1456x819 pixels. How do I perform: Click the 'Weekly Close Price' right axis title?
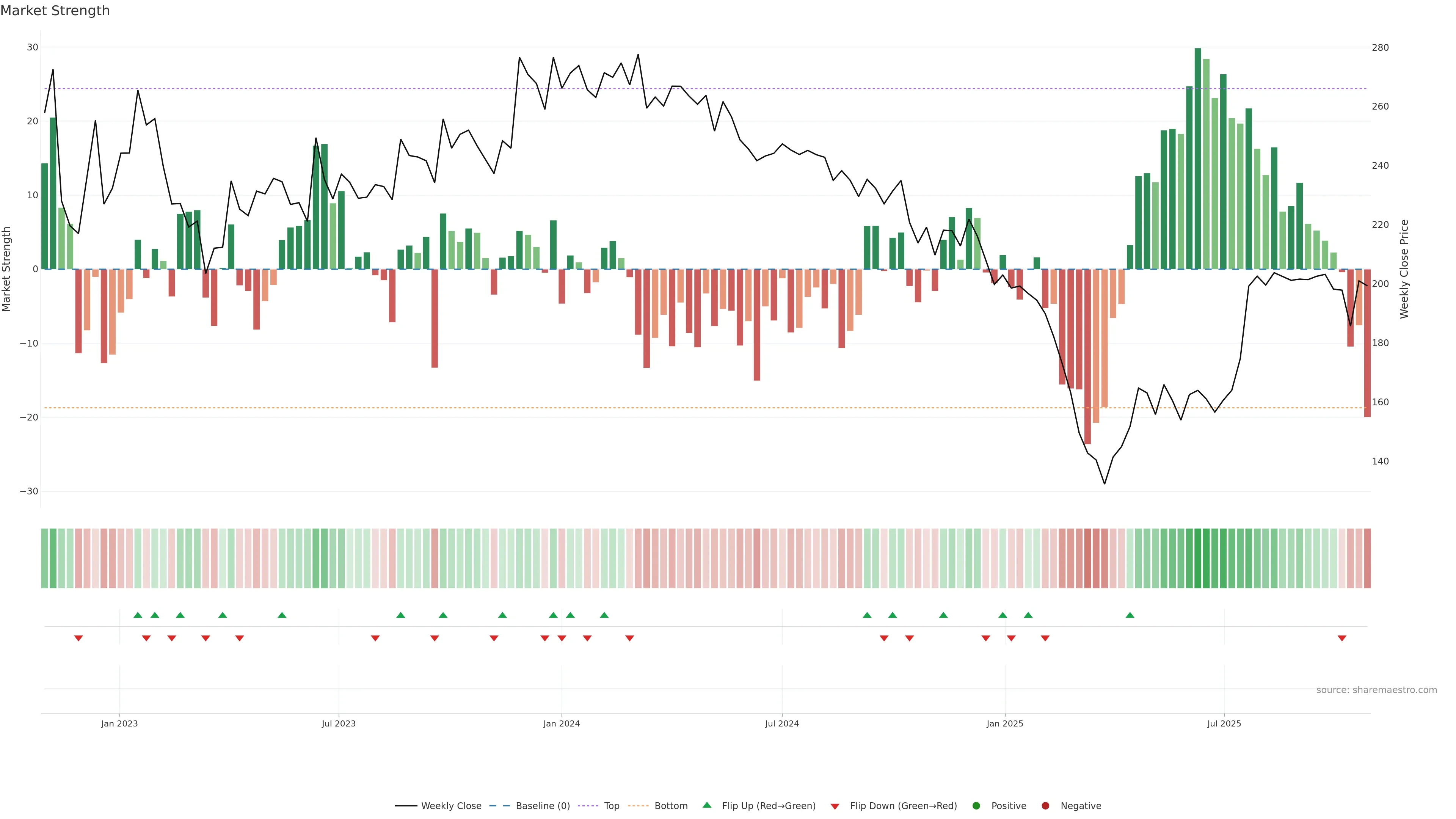tap(1404, 269)
